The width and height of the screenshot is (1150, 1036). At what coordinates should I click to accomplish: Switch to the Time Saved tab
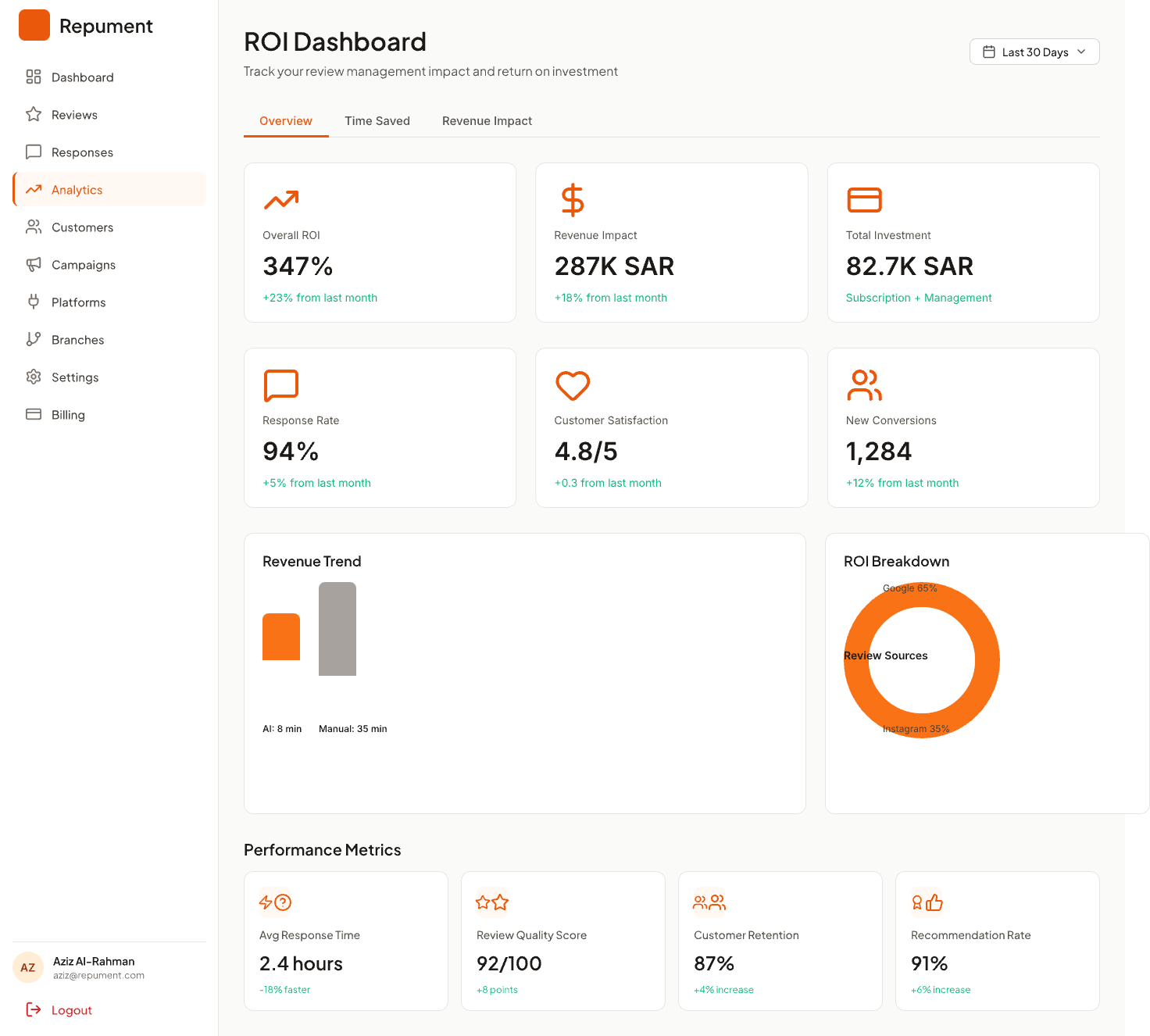point(377,121)
